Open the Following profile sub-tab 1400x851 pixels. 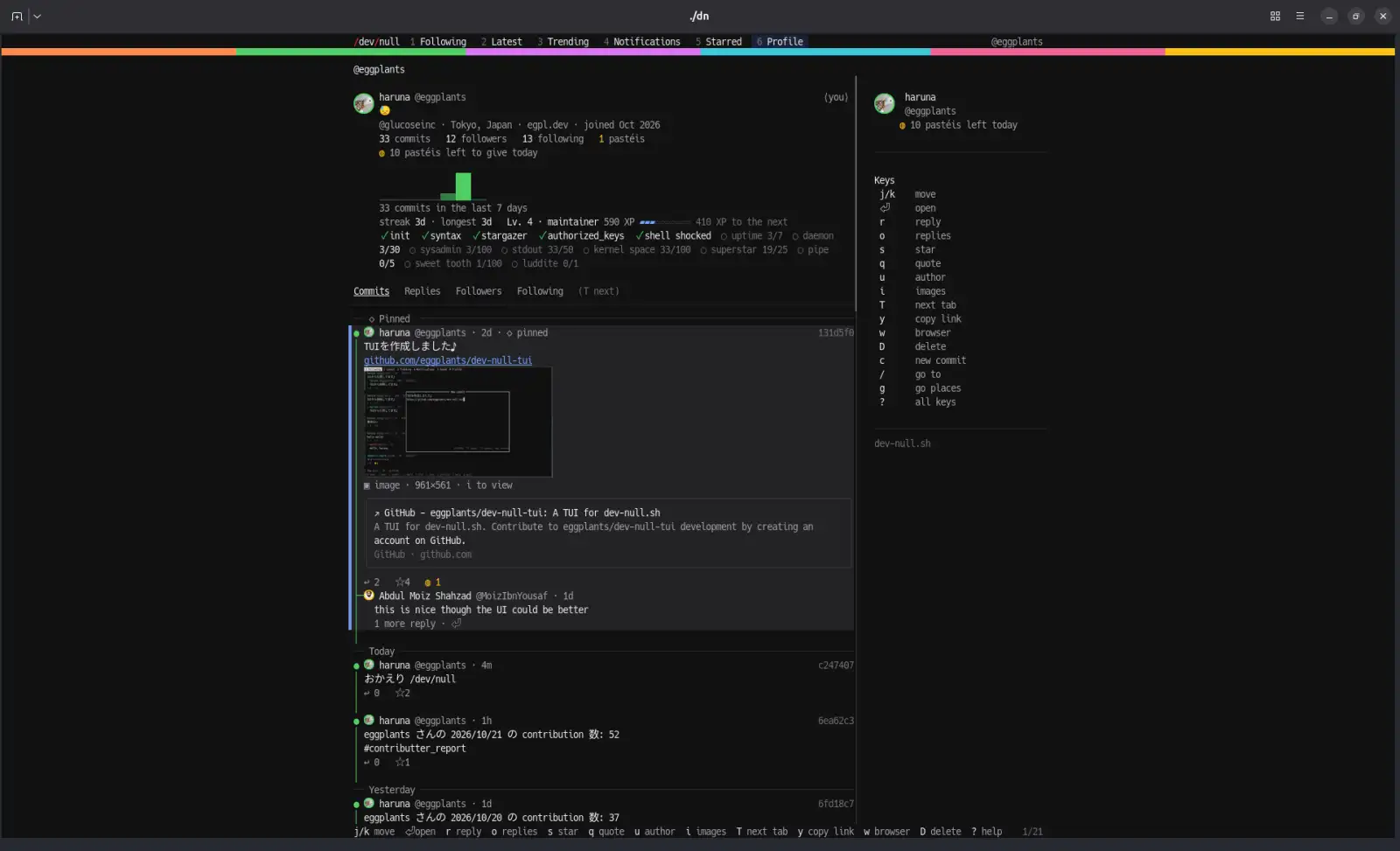coord(540,291)
